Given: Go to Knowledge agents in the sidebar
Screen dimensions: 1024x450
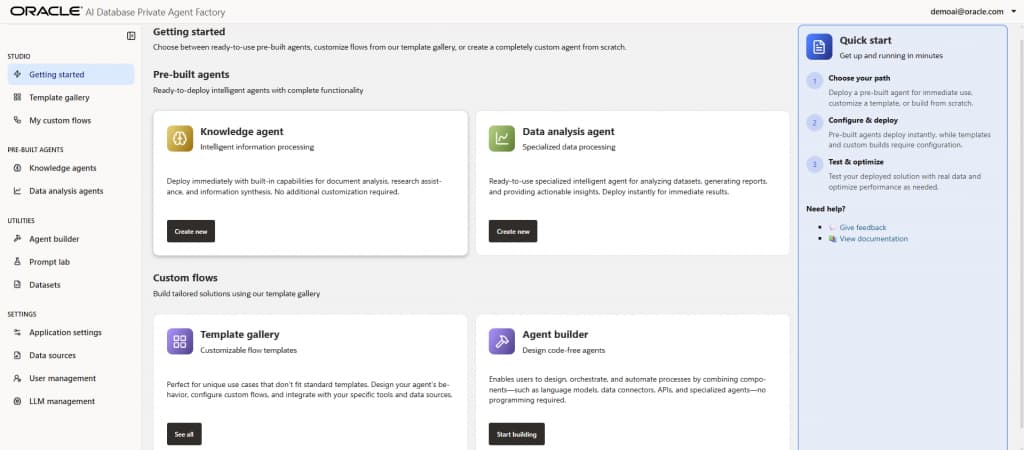Looking at the screenshot, I should click(x=62, y=168).
